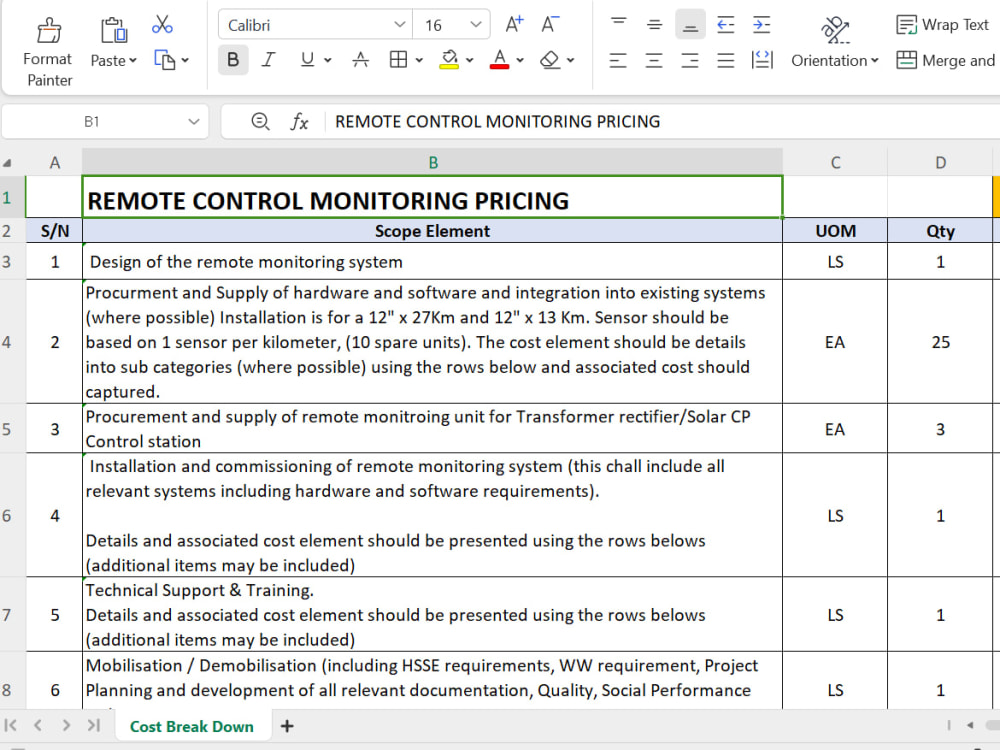This screenshot has height=750, width=1000.
Task: Click the 'UOM' header cell
Action: (835, 231)
